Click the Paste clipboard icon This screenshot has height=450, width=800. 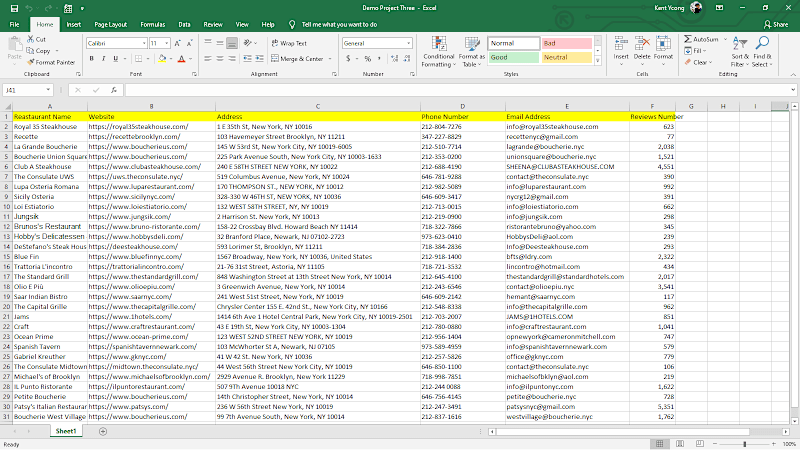tap(15, 44)
